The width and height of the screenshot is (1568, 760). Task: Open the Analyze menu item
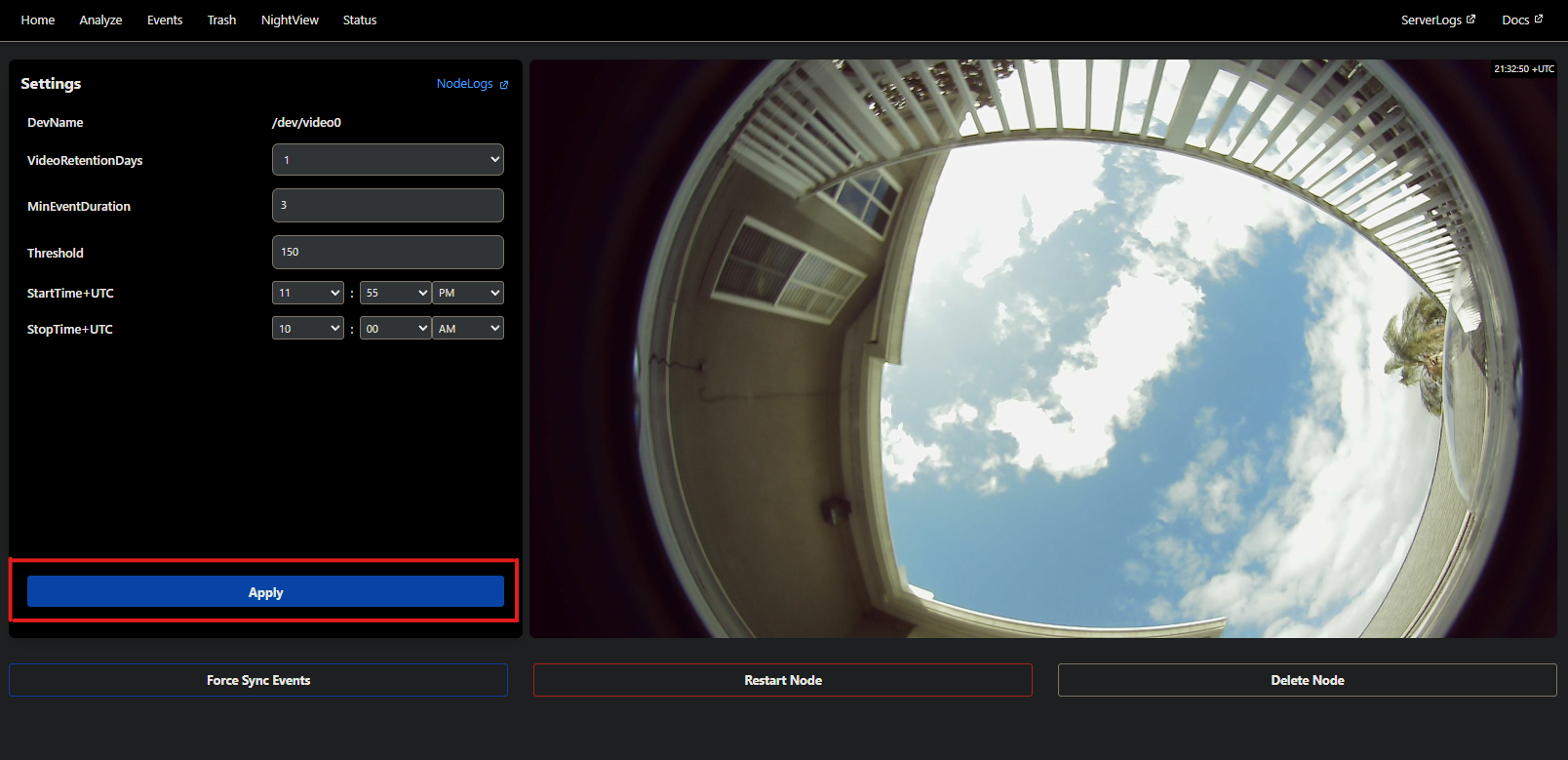coord(100,20)
